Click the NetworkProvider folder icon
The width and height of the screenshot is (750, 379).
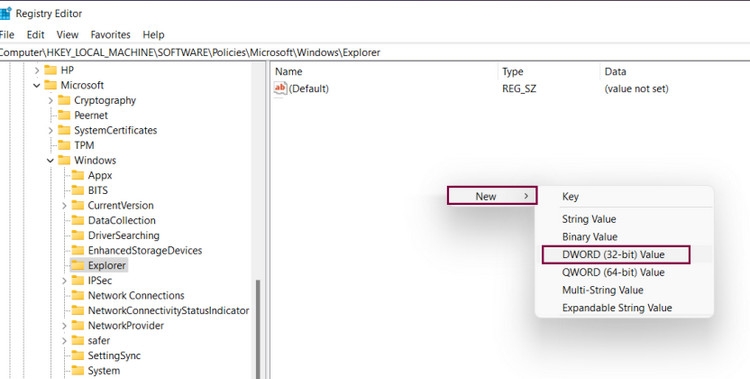click(77, 325)
